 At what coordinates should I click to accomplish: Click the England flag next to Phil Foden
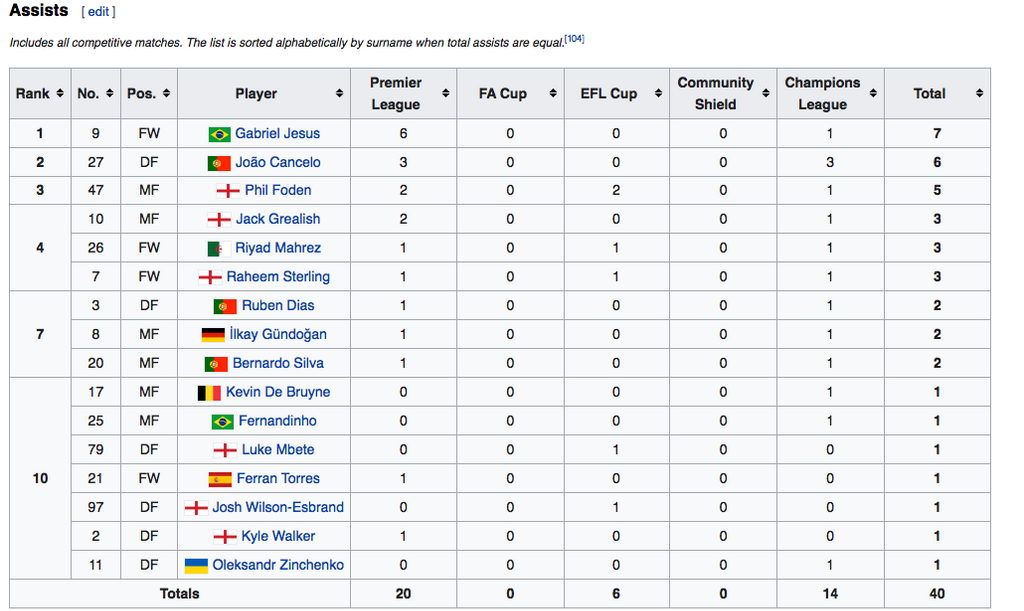229,191
